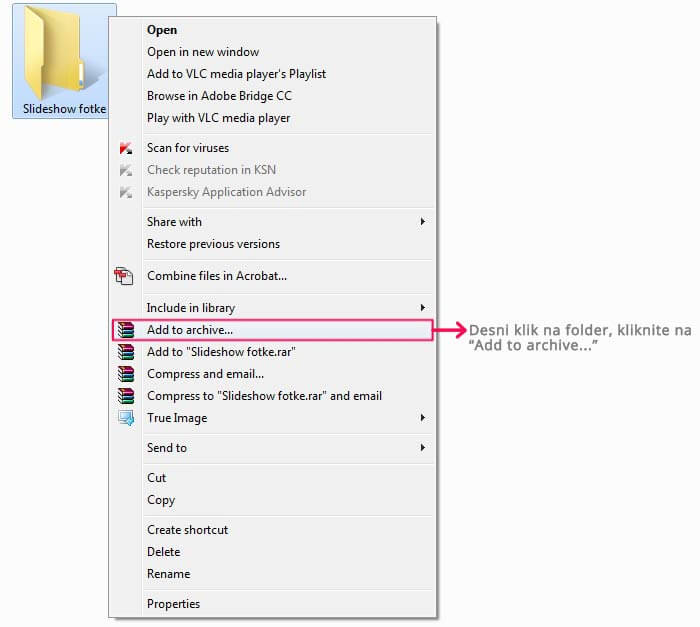Screen dimensions: 700x627
Task: Click WinRAR icon beside Compress and email
Action: [125, 374]
